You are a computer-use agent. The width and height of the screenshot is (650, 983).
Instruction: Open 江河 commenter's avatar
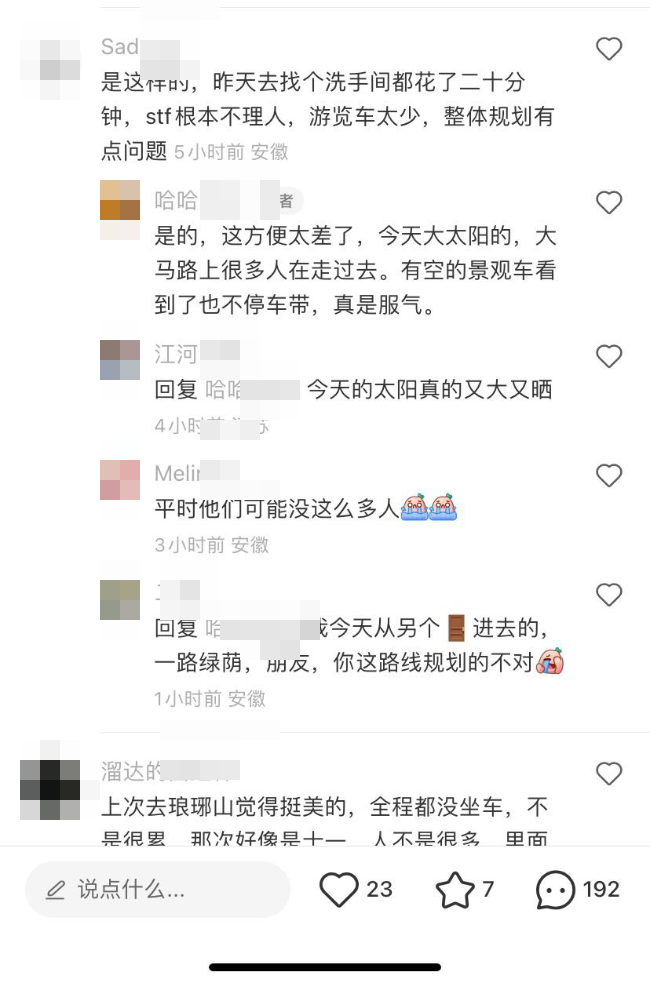point(120,360)
